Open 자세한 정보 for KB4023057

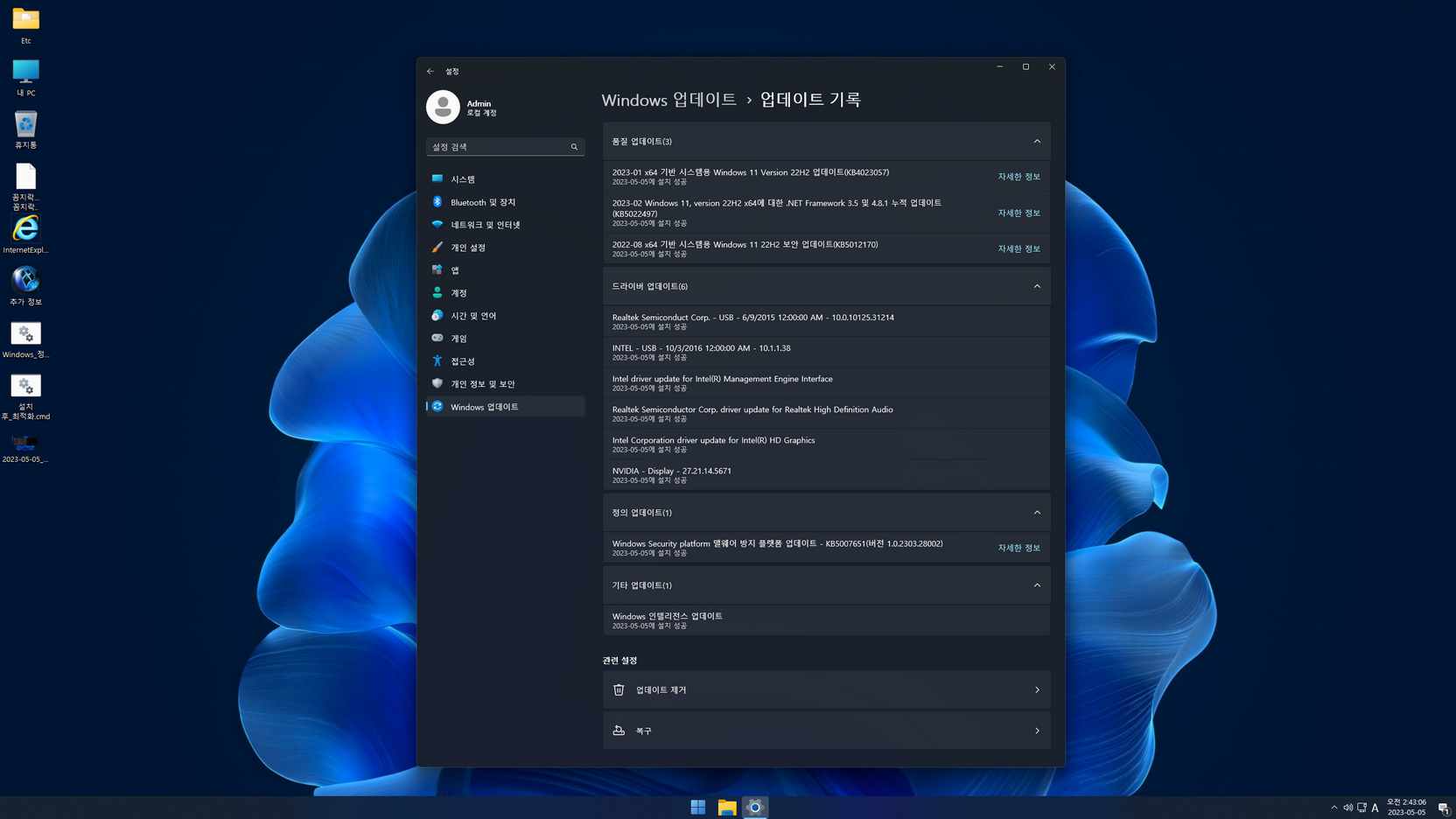[1018, 177]
